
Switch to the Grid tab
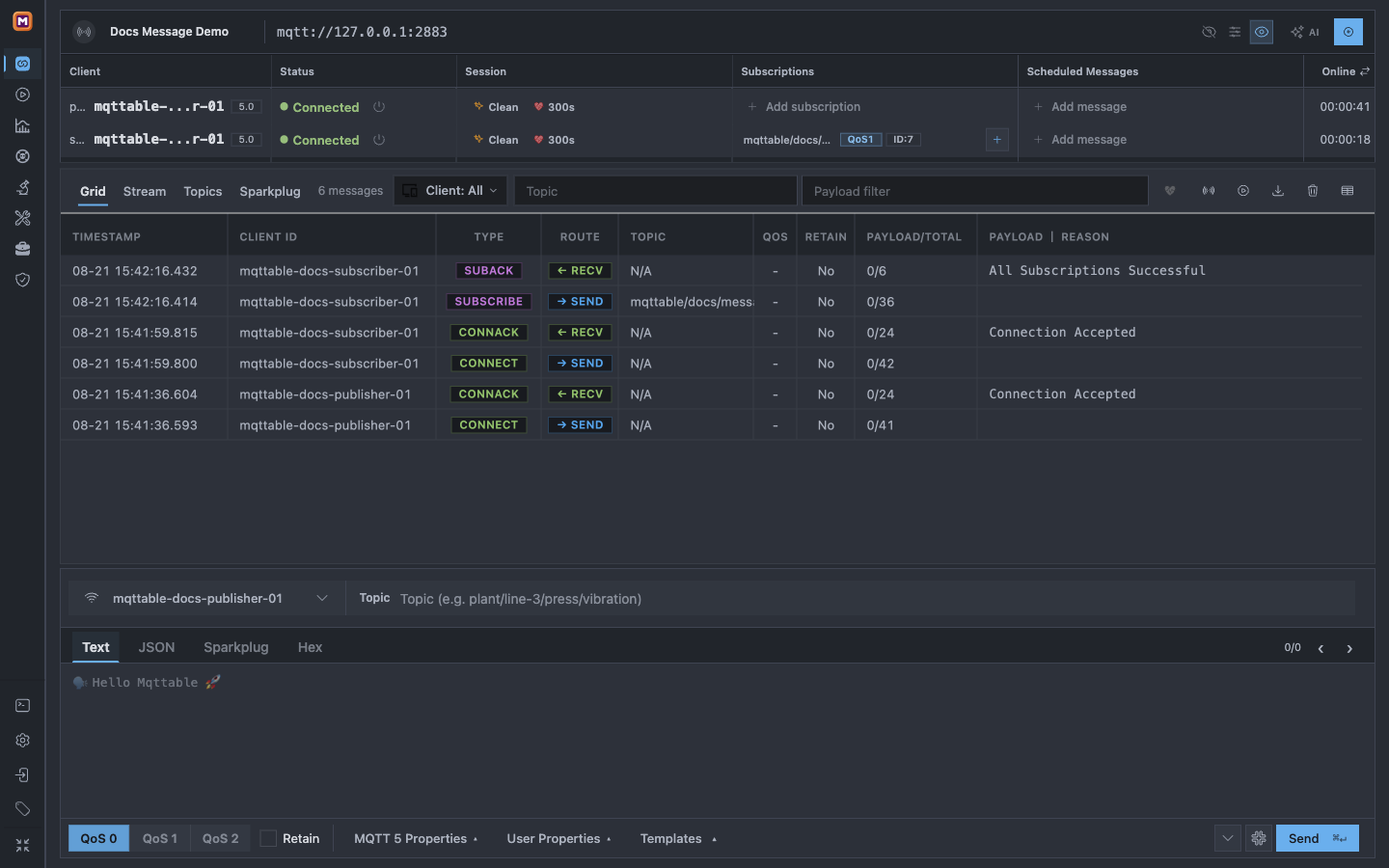coord(93,191)
